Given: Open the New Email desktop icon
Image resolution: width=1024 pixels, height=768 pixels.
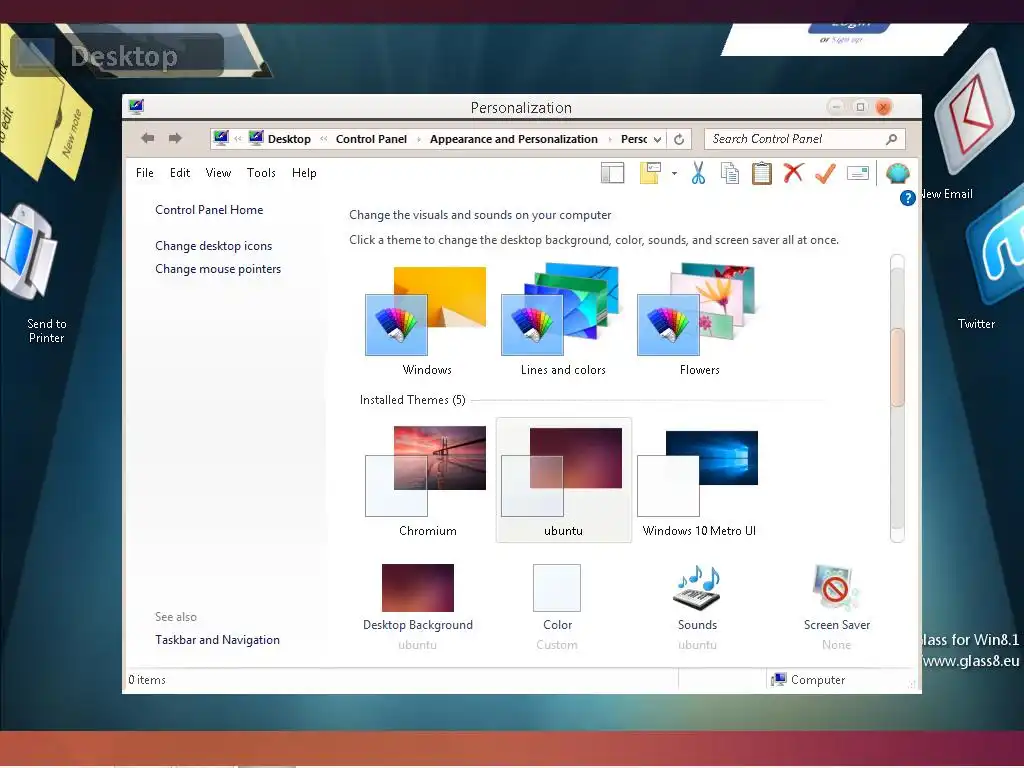Looking at the screenshot, I should pos(976,111).
